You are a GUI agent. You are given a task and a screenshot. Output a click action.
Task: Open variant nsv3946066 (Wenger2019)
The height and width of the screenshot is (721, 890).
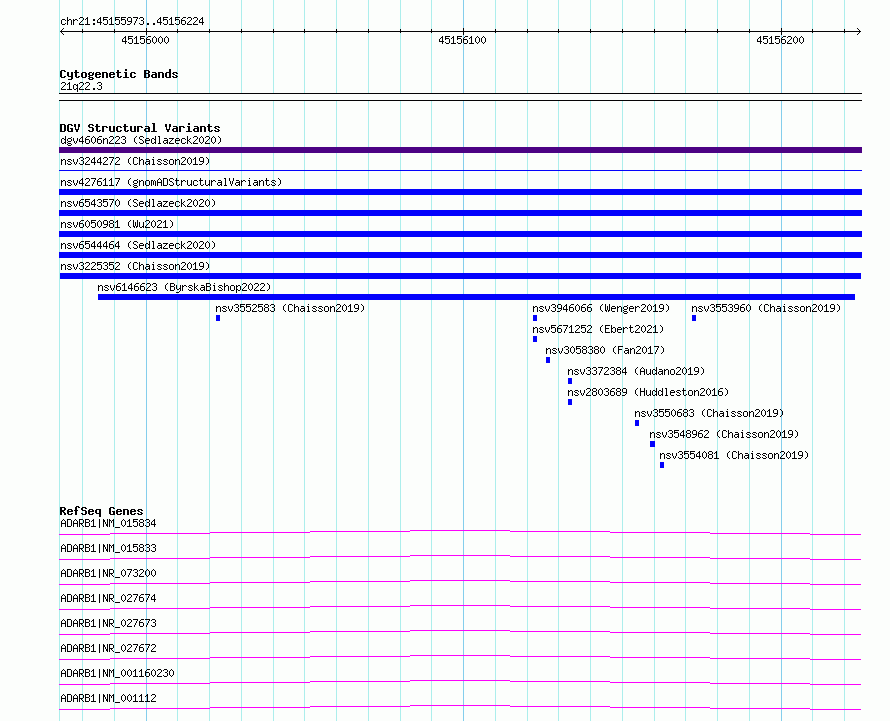tap(601, 308)
